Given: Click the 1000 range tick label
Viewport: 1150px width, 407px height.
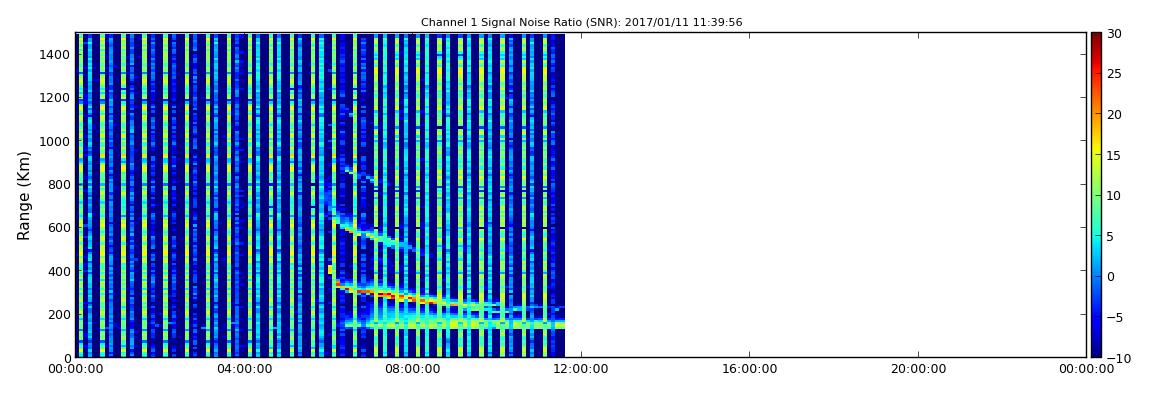Looking at the screenshot, I should [56, 141].
